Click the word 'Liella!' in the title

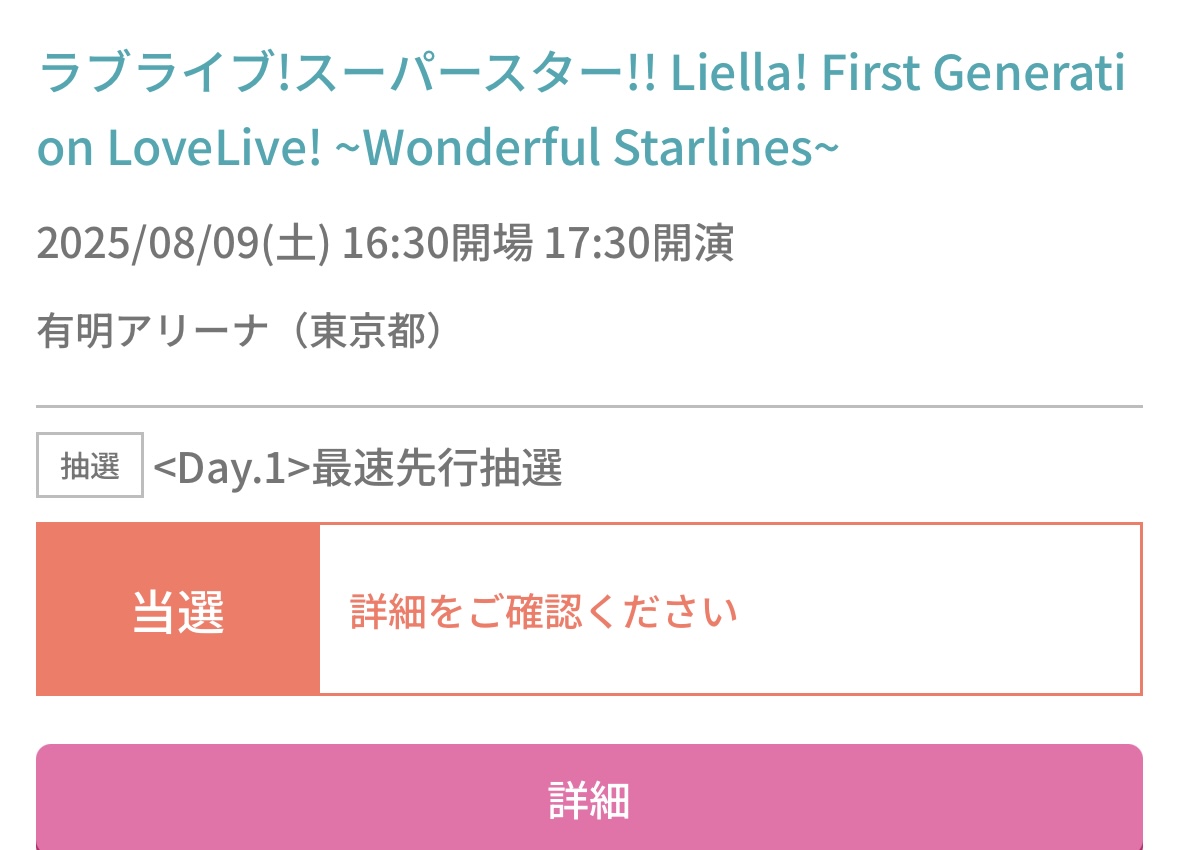click(x=738, y=73)
